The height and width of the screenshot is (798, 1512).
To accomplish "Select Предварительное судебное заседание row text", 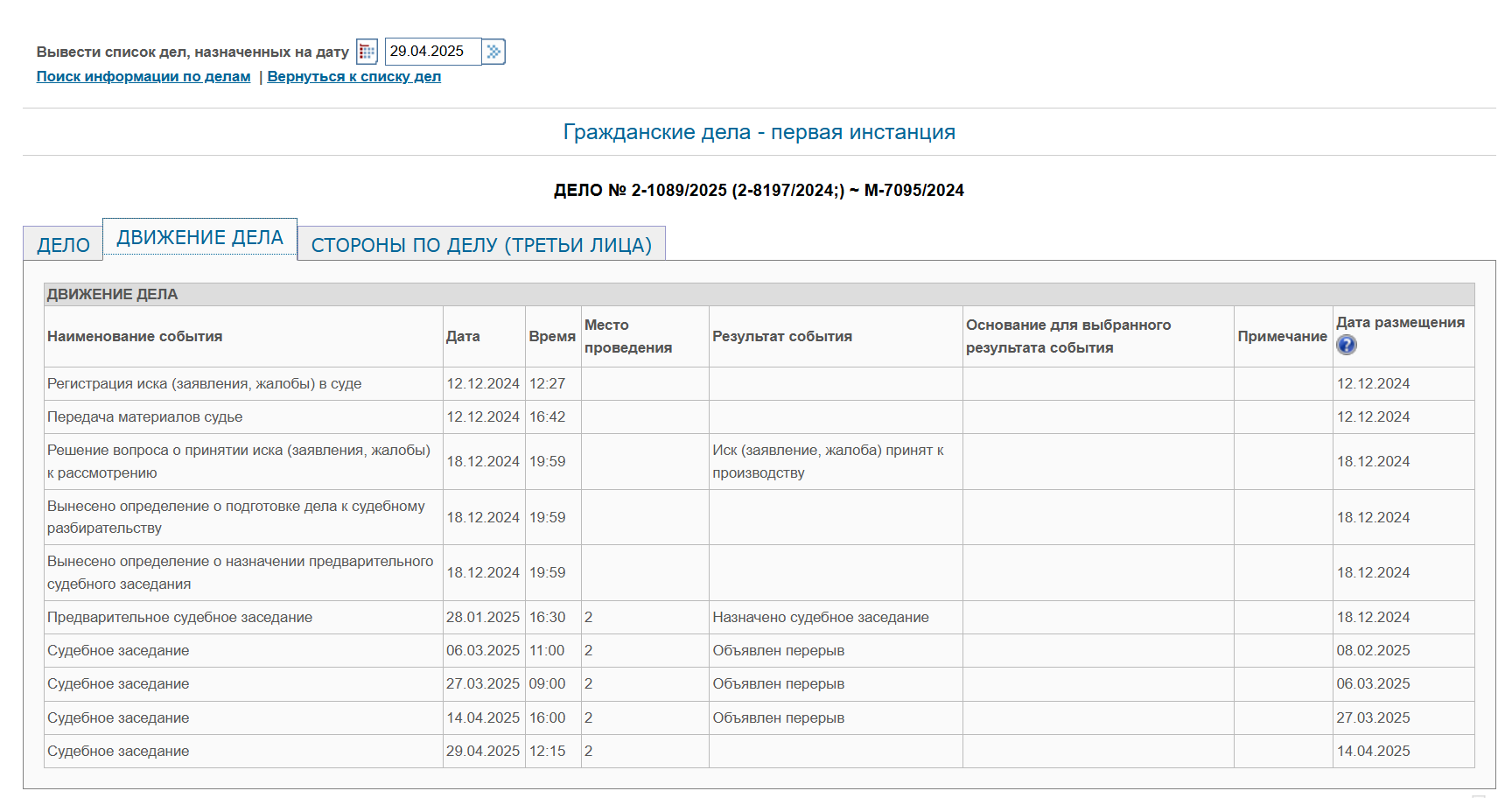I will pyautogui.click(x=180, y=618).
